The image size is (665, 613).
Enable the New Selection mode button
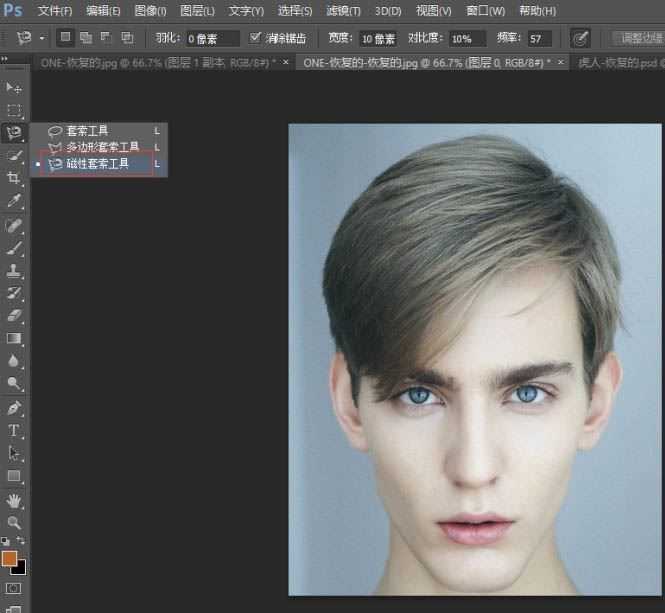click(x=65, y=38)
